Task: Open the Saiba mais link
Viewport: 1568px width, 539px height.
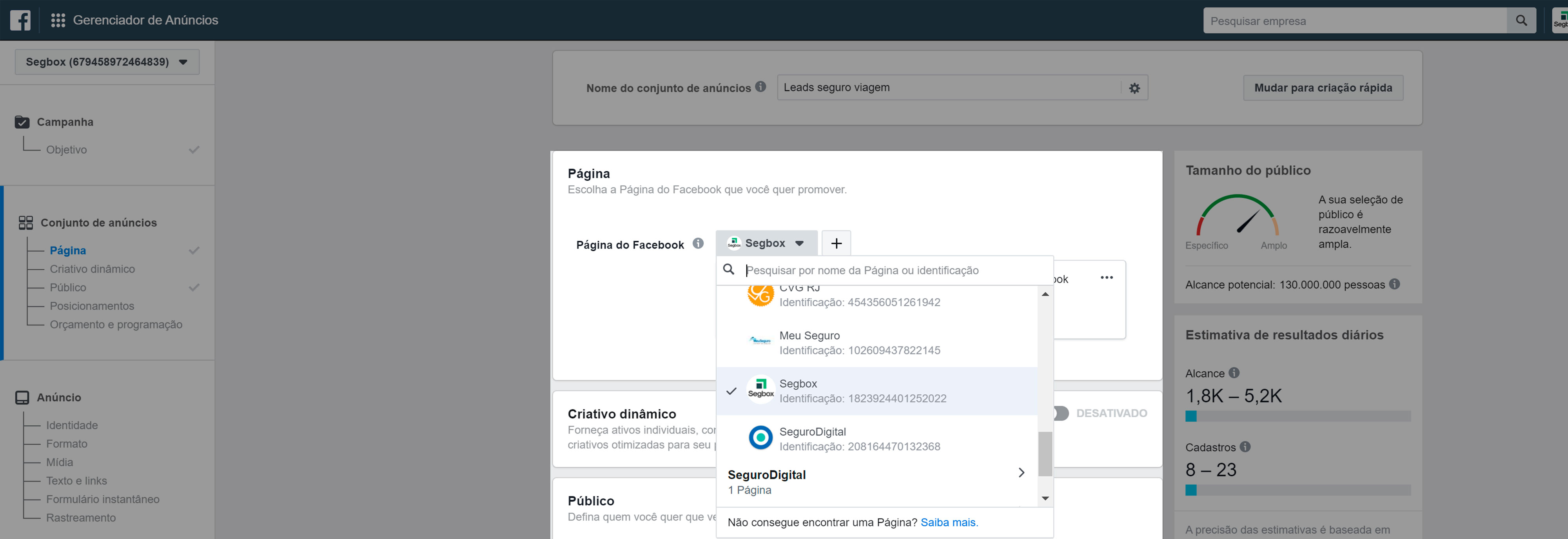Action: tap(948, 523)
